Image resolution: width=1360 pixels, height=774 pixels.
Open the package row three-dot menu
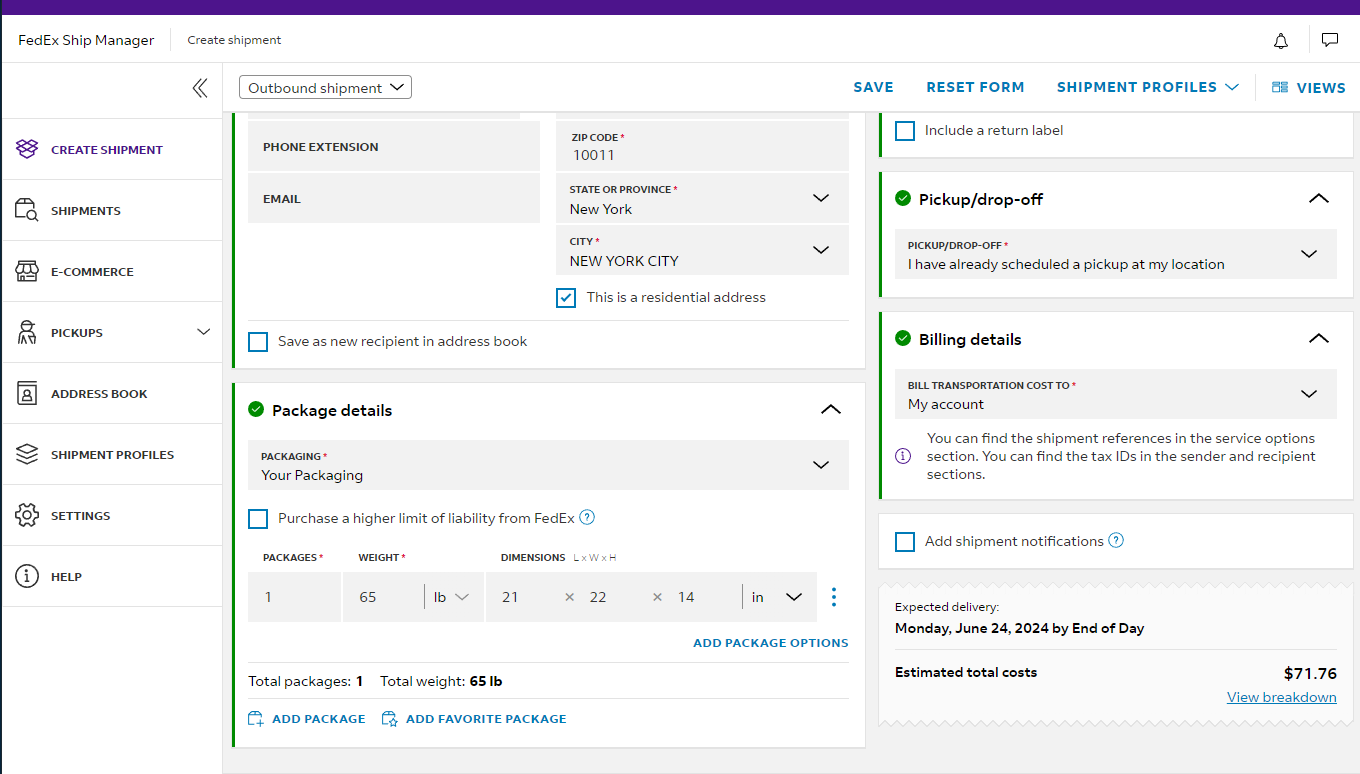[834, 597]
